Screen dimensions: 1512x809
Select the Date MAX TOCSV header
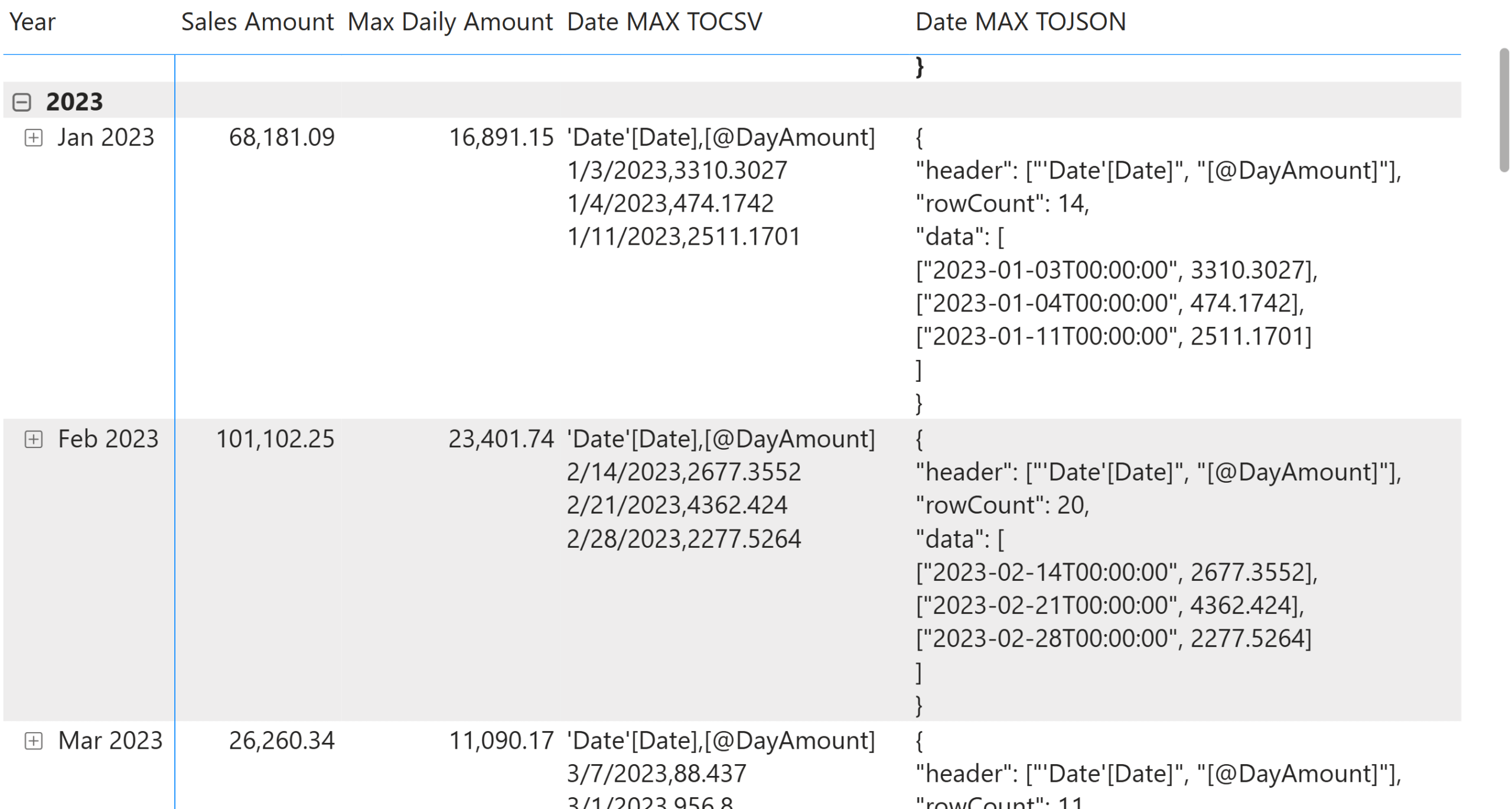click(664, 22)
